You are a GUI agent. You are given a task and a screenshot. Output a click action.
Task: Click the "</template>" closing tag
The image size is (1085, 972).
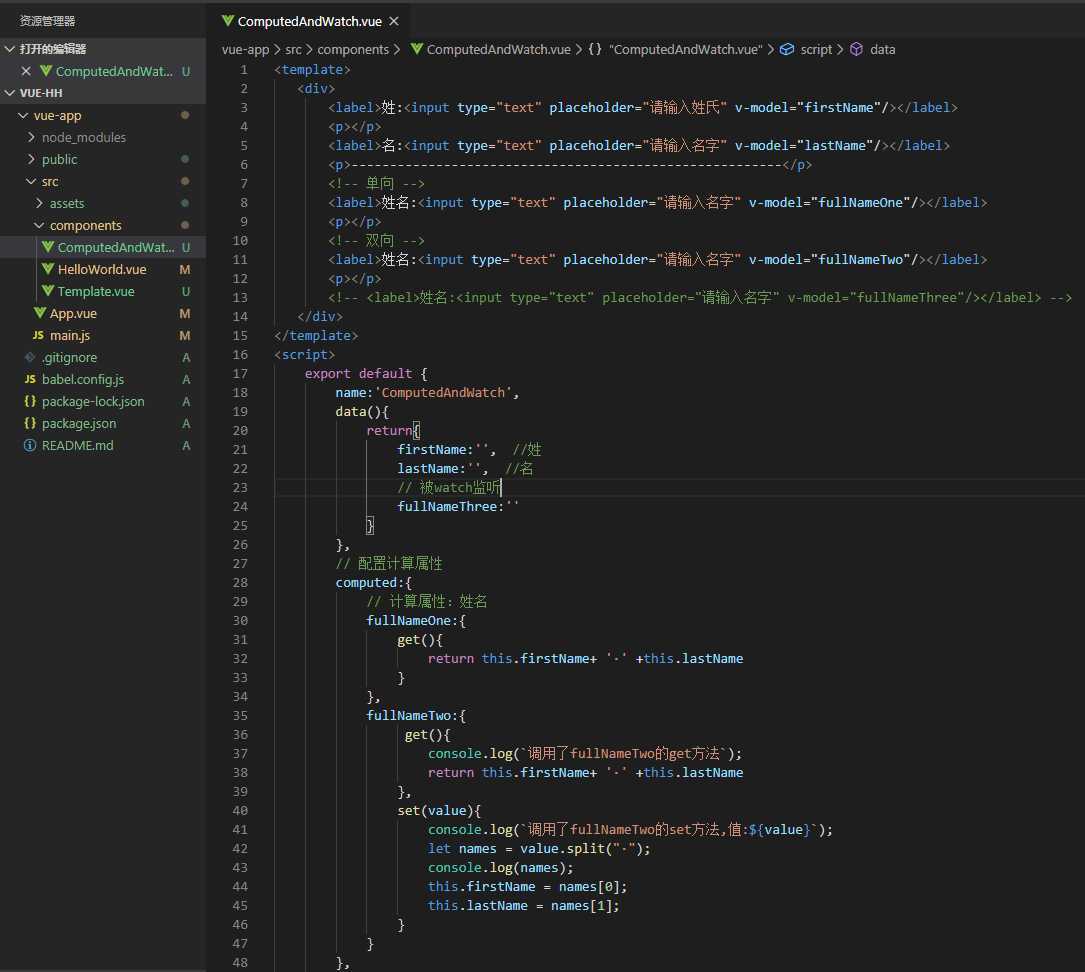click(316, 336)
